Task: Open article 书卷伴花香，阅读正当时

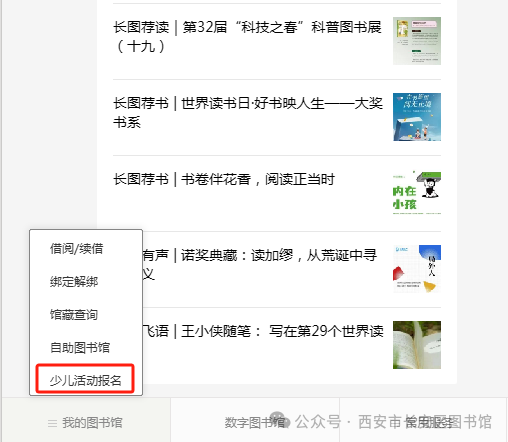Action: [x=224, y=179]
